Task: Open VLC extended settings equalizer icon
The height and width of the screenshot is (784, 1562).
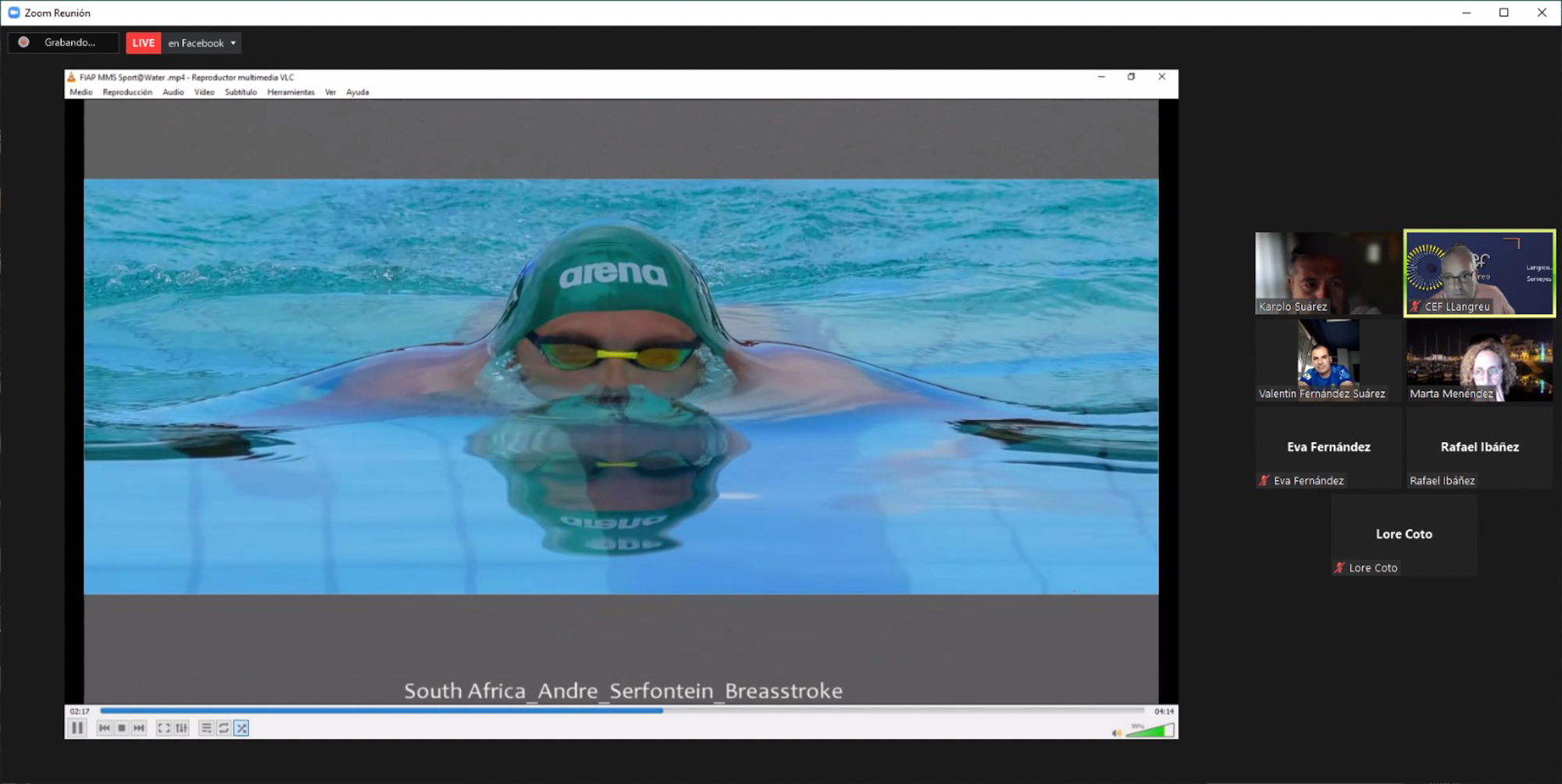Action: pyautogui.click(x=181, y=728)
